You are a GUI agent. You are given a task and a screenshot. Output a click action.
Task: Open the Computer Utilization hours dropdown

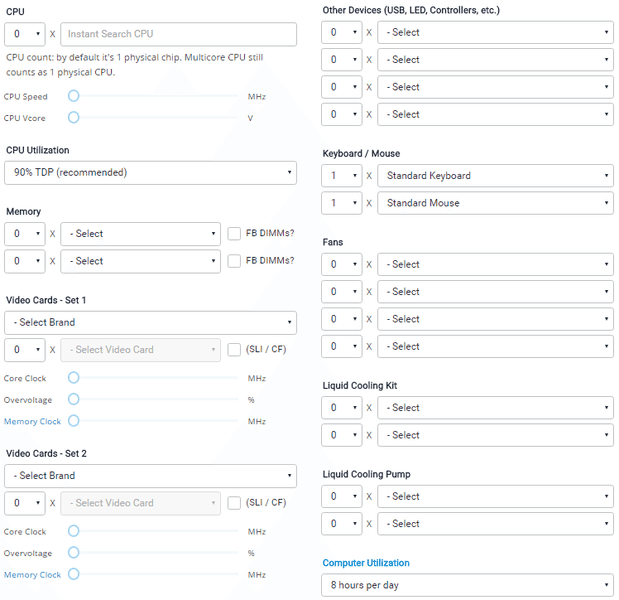click(x=467, y=585)
